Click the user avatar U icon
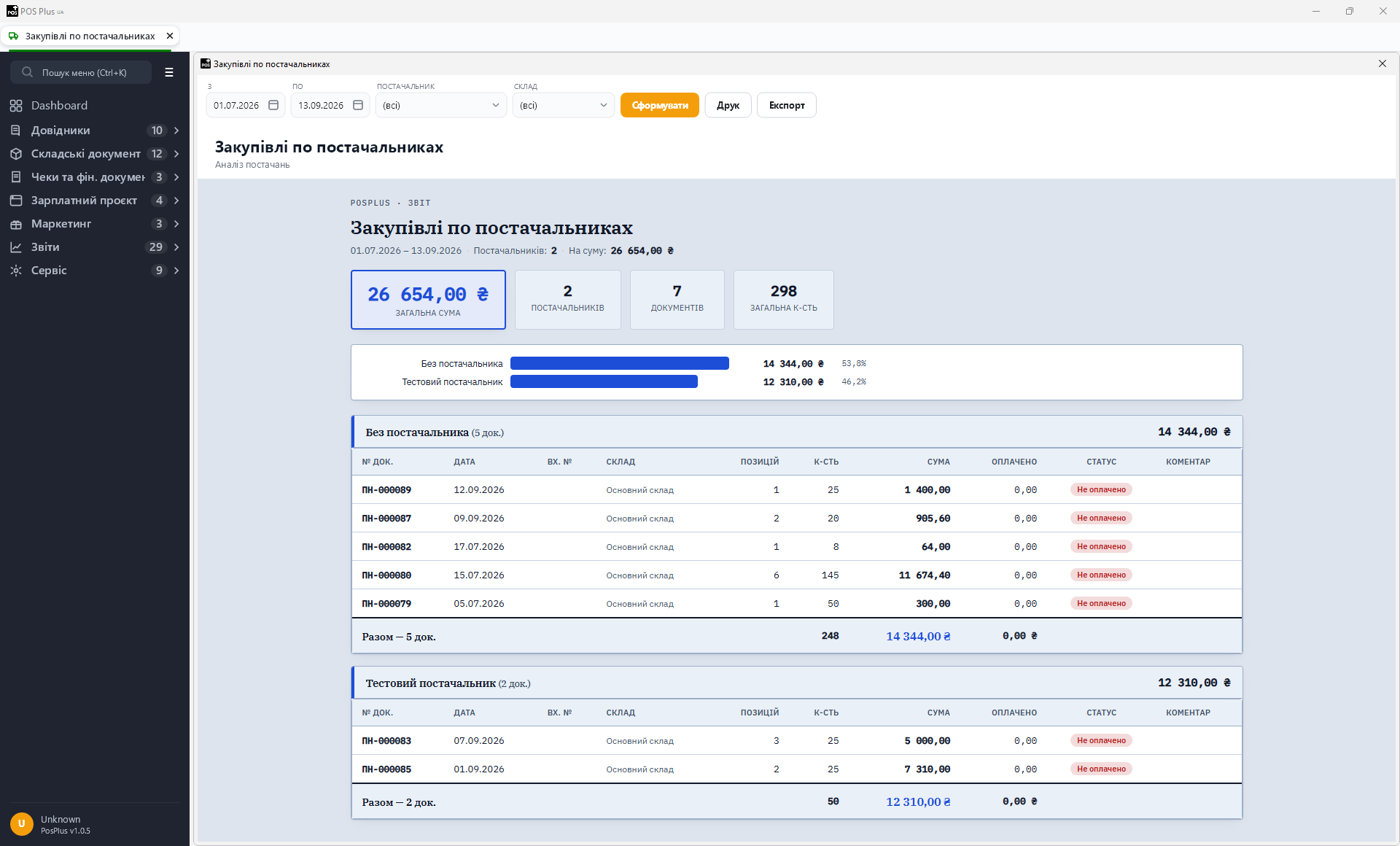The image size is (1400, 846). point(22,824)
